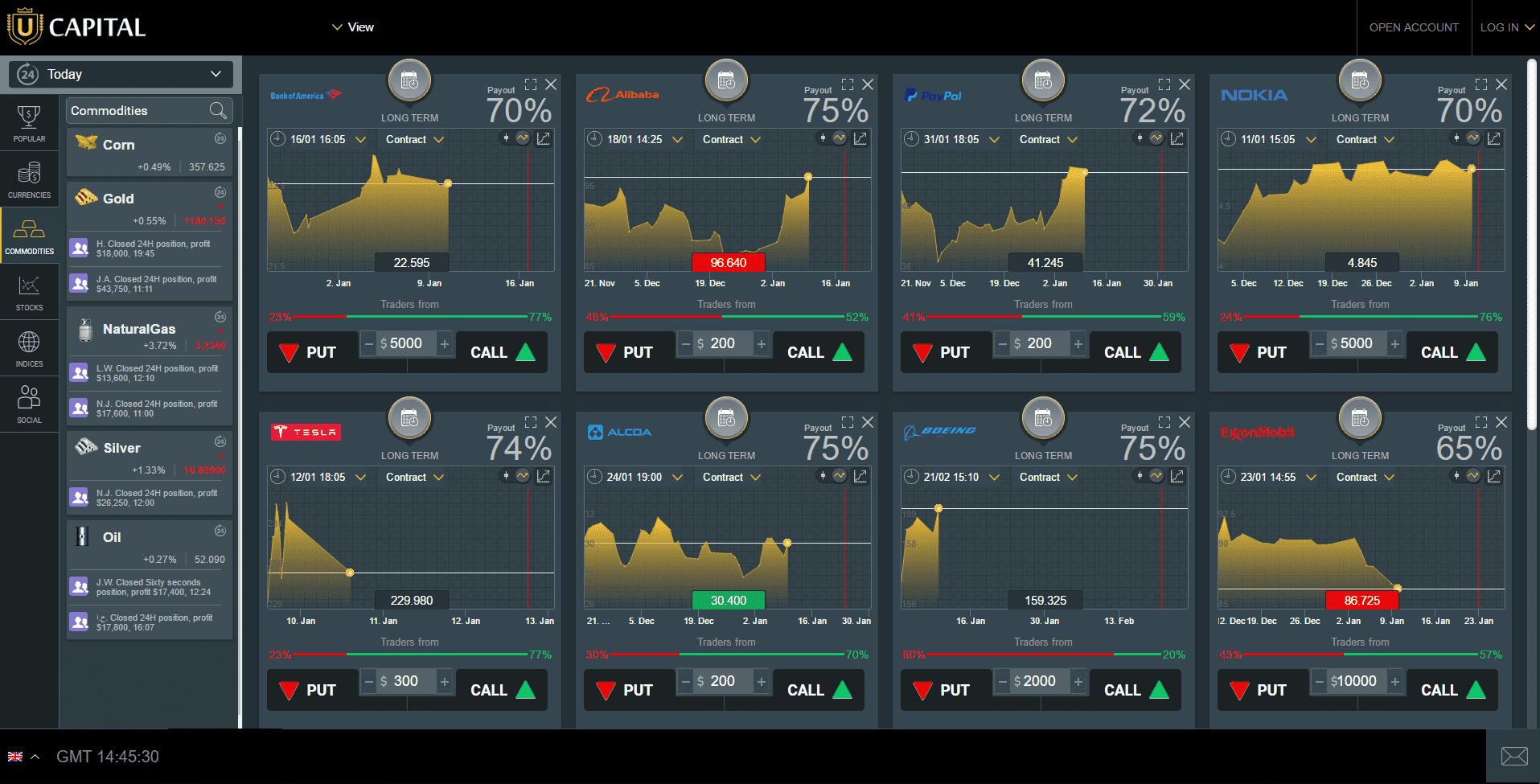The width and height of the screenshot is (1540, 784).
Task: Expand Alibaba card to full screen
Action: (848, 84)
